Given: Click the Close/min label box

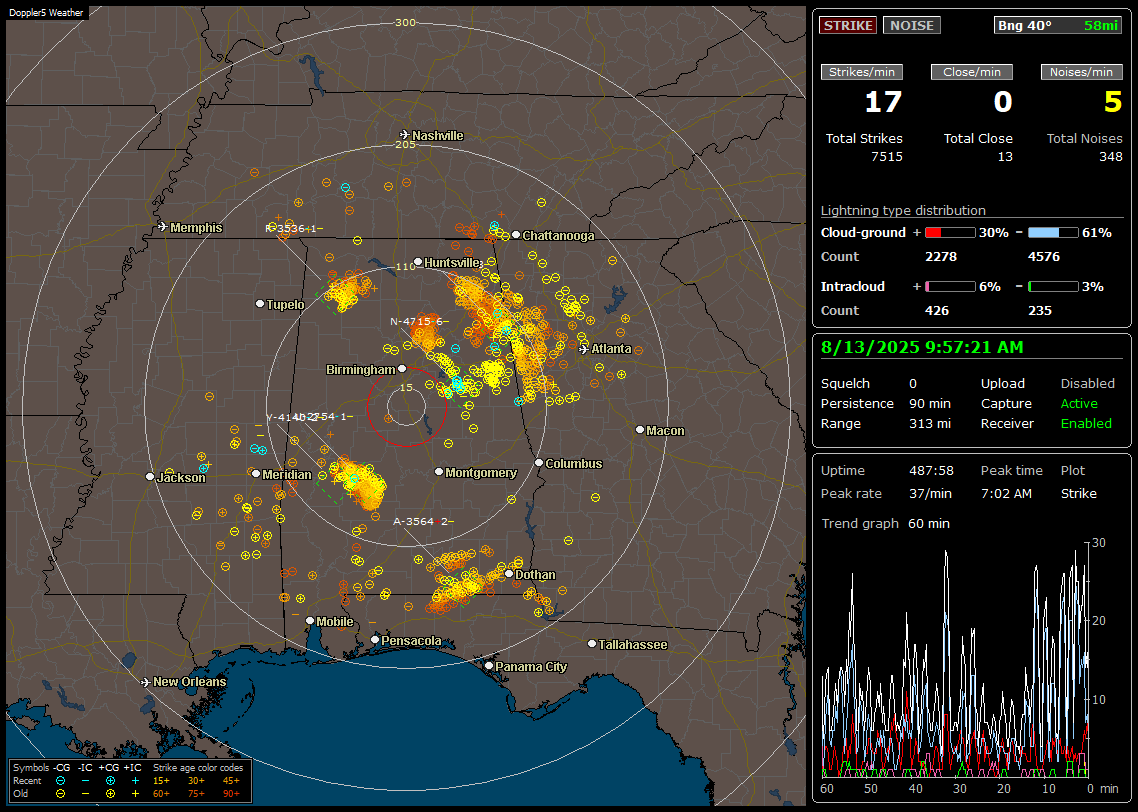Looking at the screenshot, I should (972, 72).
